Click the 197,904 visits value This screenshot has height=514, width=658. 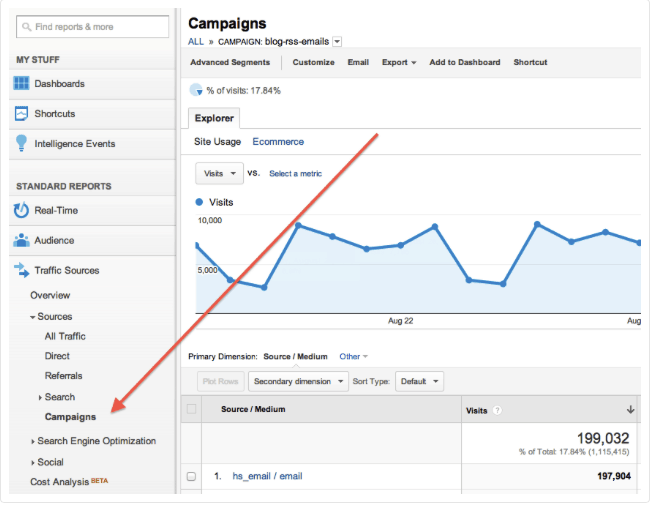[x=614, y=476]
